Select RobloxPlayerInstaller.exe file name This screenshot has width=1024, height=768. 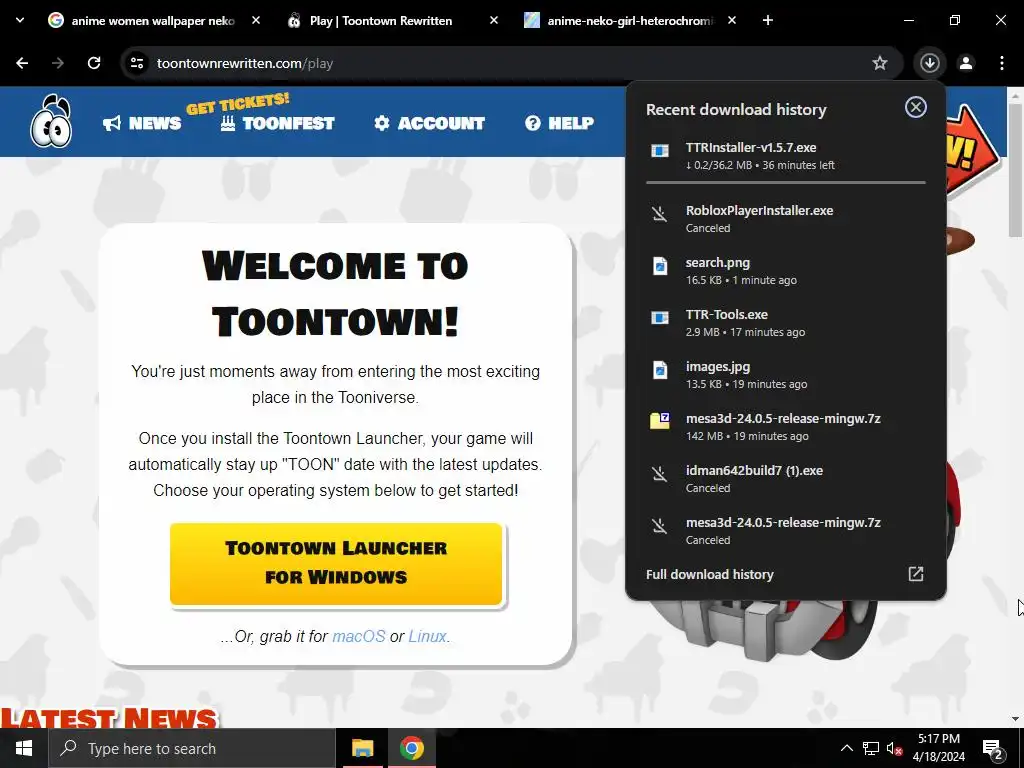point(760,210)
